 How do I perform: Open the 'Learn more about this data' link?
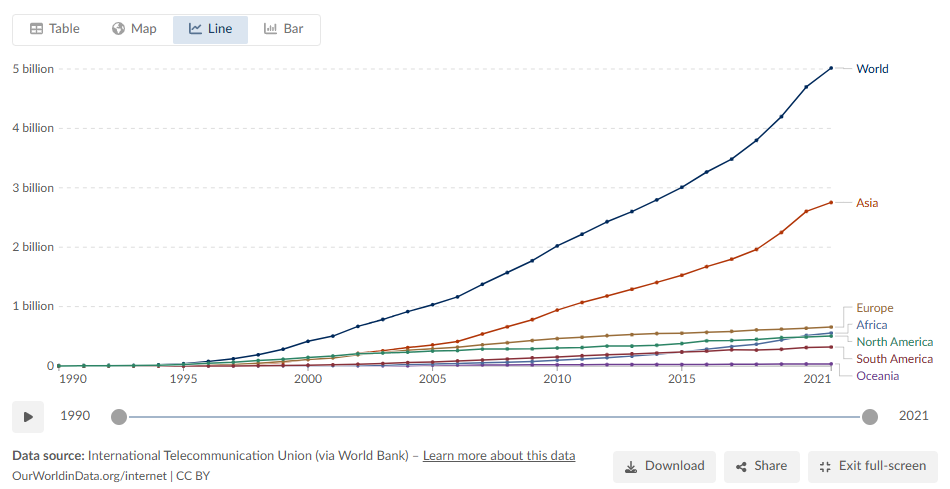[x=499, y=456]
